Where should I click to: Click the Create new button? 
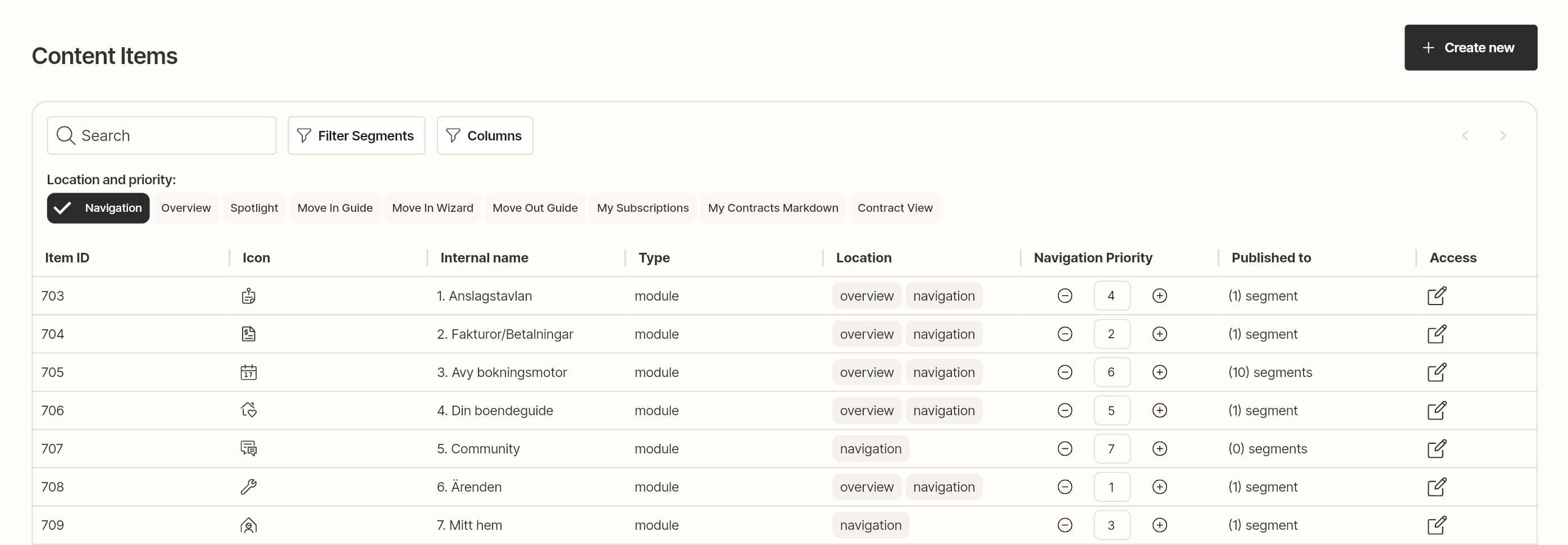1471,48
